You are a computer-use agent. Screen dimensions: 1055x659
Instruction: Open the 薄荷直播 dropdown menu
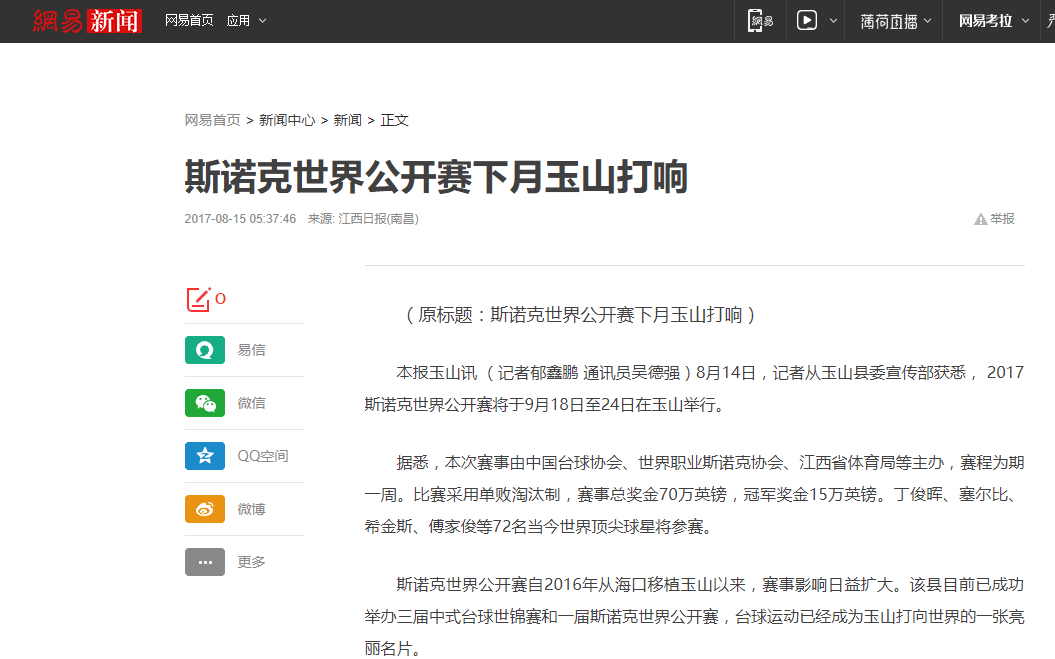[896, 22]
